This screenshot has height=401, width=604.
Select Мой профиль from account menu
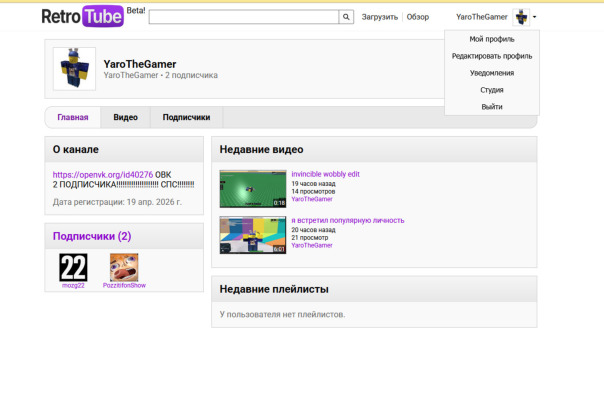click(492, 39)
